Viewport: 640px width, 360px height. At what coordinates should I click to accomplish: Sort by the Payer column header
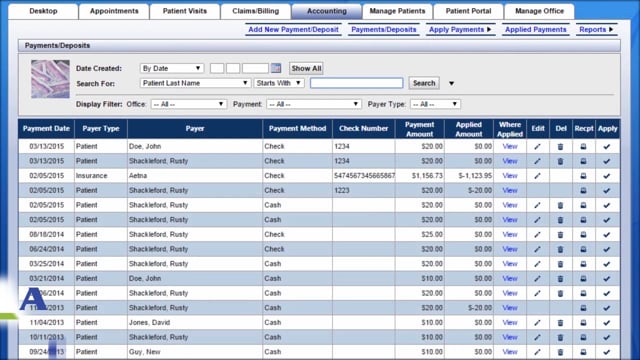click(195, 129)
